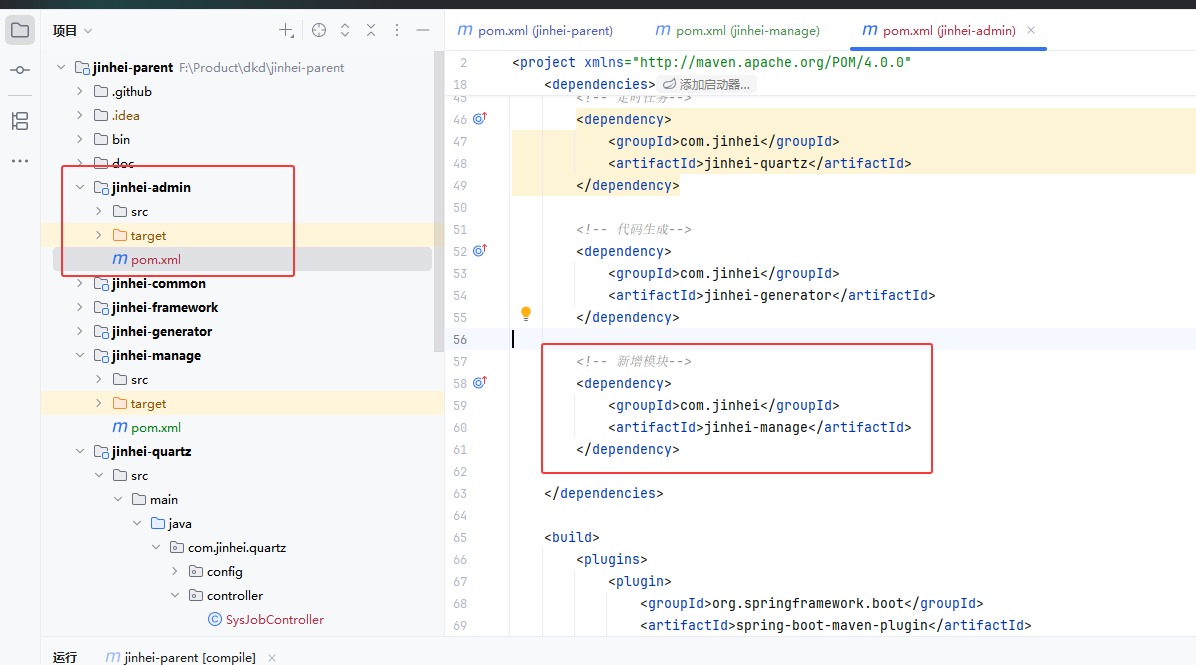Image resolution: width=1196 pixels, height=665 pixels.
Task: Open the Project tool window folder icon
Action: coord(20,30)
